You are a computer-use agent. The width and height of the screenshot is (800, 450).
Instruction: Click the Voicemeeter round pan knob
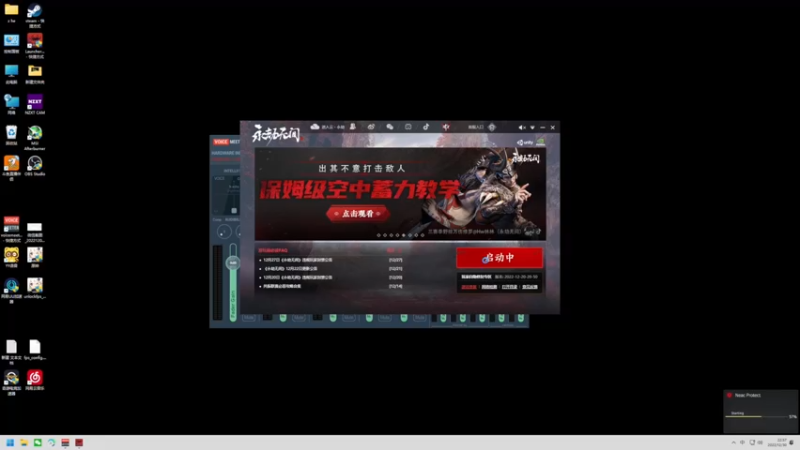coord(224,232)
